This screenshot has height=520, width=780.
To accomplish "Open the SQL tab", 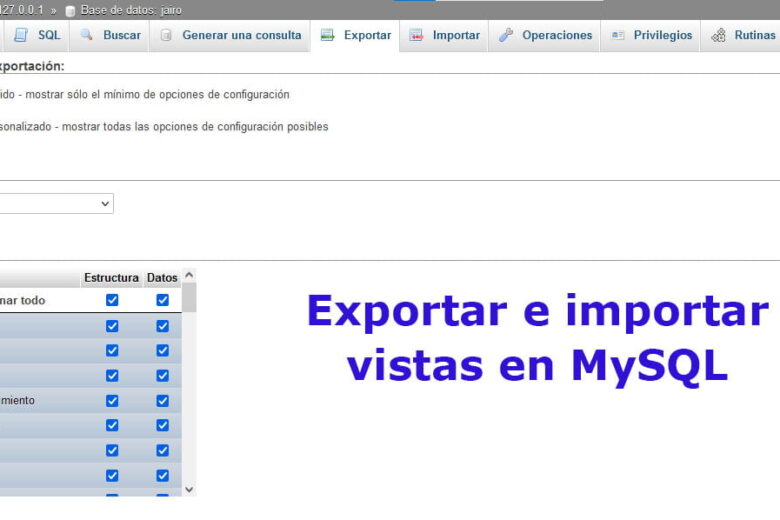I will (x=37, y=35).
